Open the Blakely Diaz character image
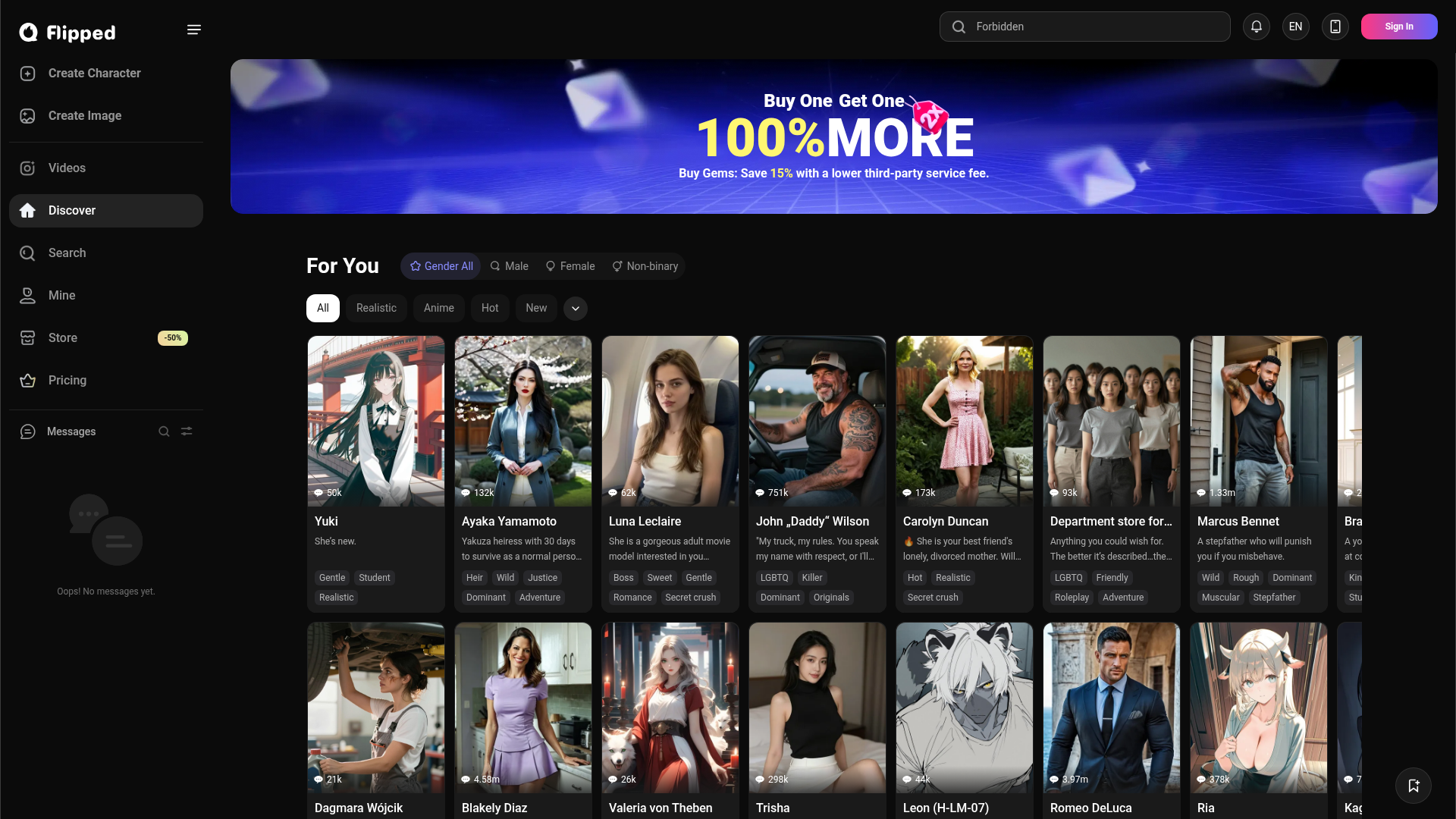 (523, 708)
